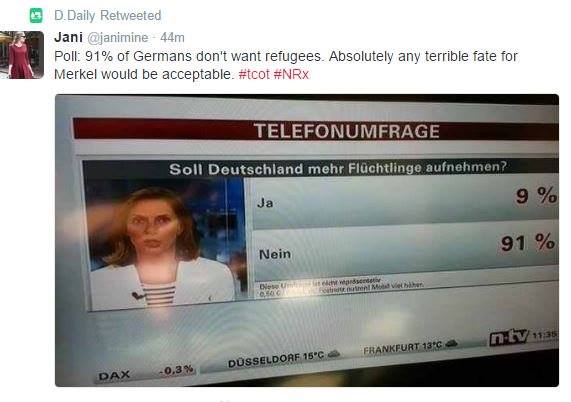This screenshot has height=402, width=571.
Task: Open the @janimine handle
Action: coord(118,38)
